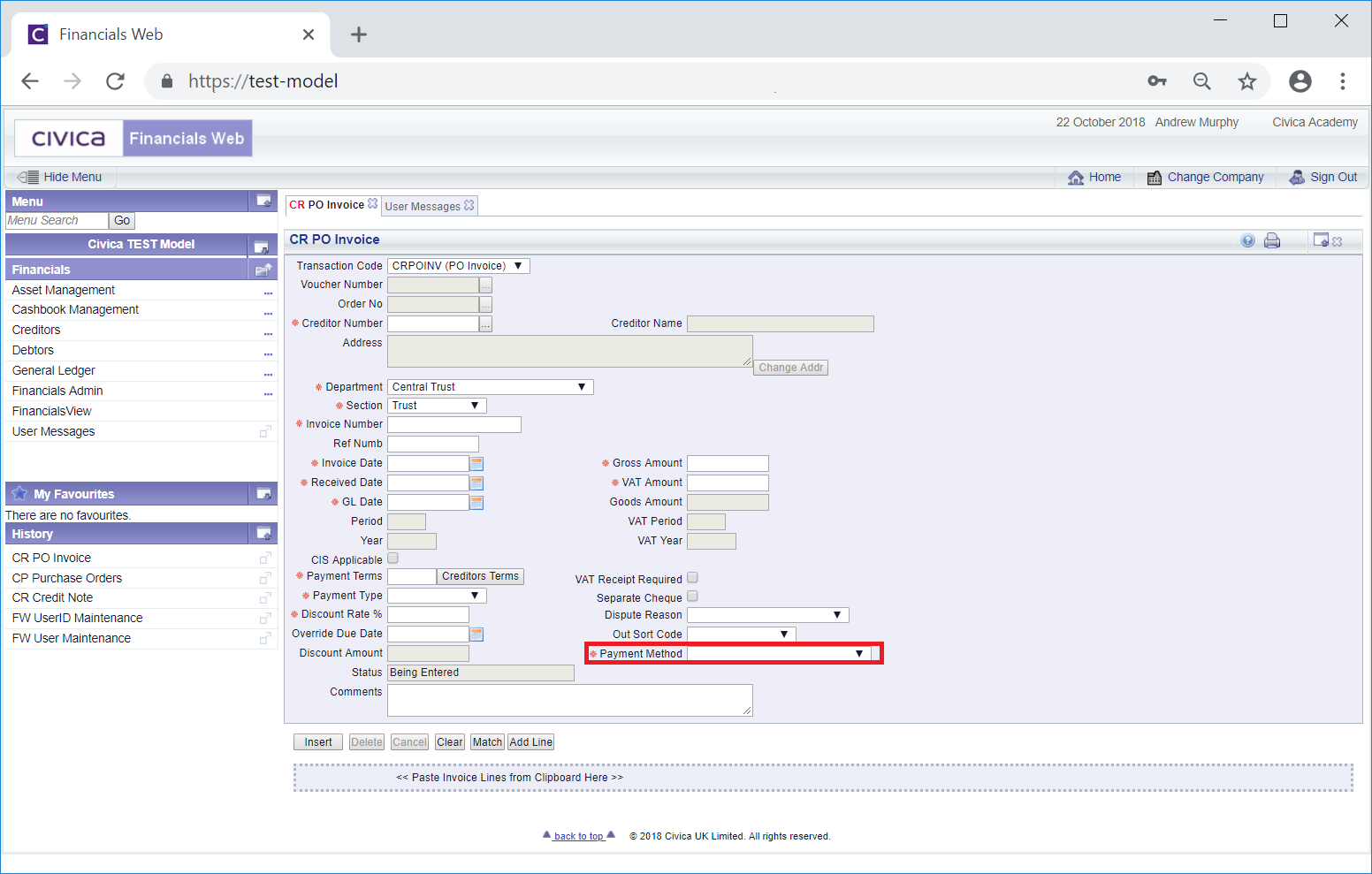Click the Print icon in CR PO Invoice header
Screen dimensions: 1372x874
[1272, 240]
